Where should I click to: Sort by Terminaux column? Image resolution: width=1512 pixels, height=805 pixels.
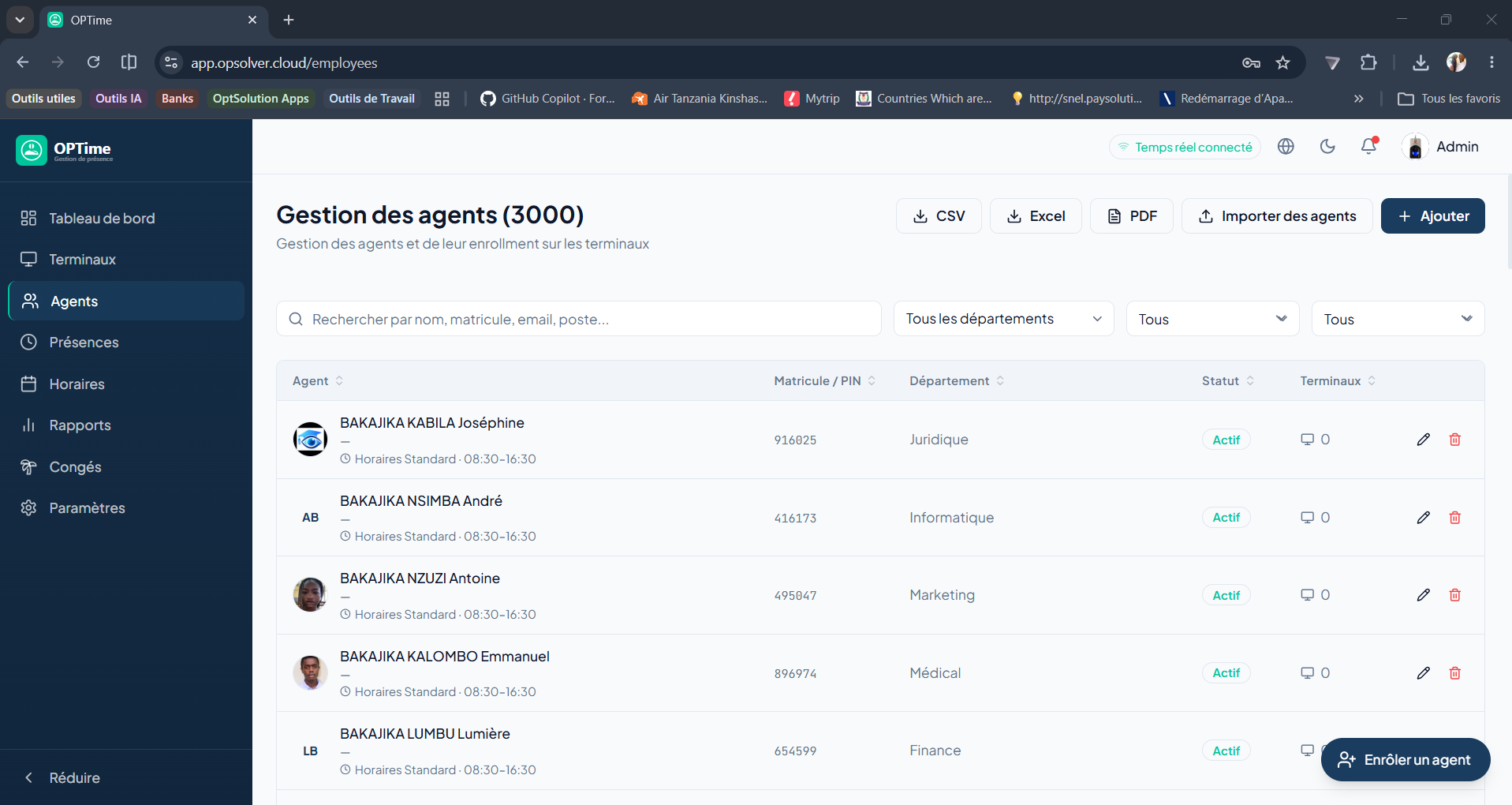pyautogui.click(x=1338, y=381)
